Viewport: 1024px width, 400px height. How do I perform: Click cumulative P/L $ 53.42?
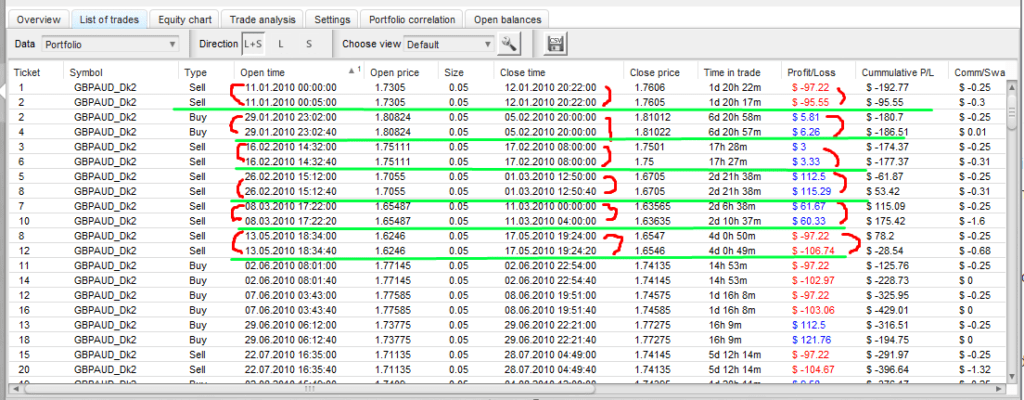(x=883, y=192)
